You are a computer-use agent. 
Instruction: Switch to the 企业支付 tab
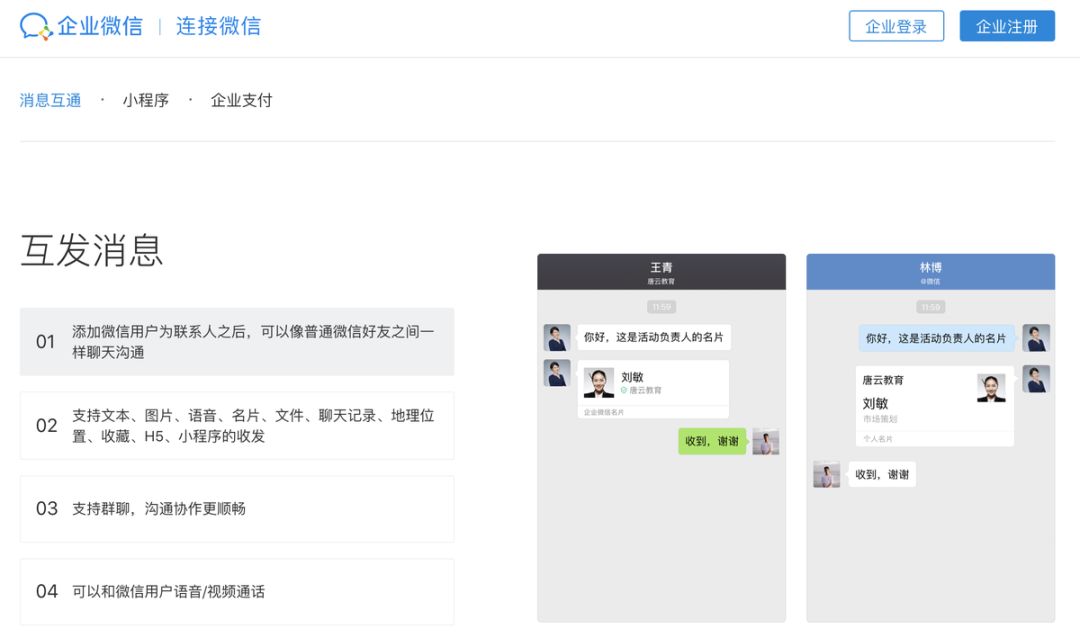pos(241,100)
